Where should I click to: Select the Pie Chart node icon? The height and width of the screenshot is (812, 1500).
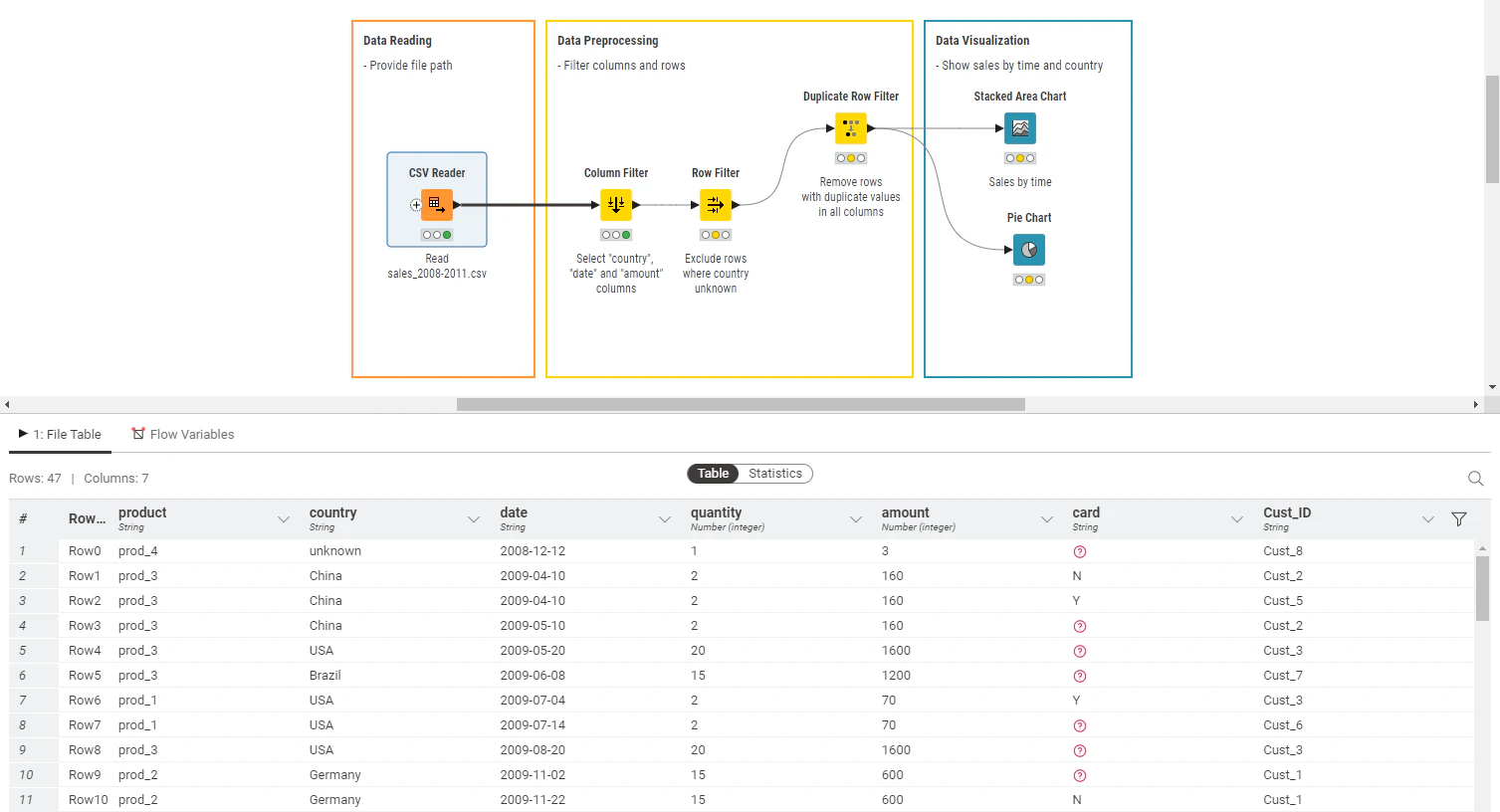(x=1028, y=250)
